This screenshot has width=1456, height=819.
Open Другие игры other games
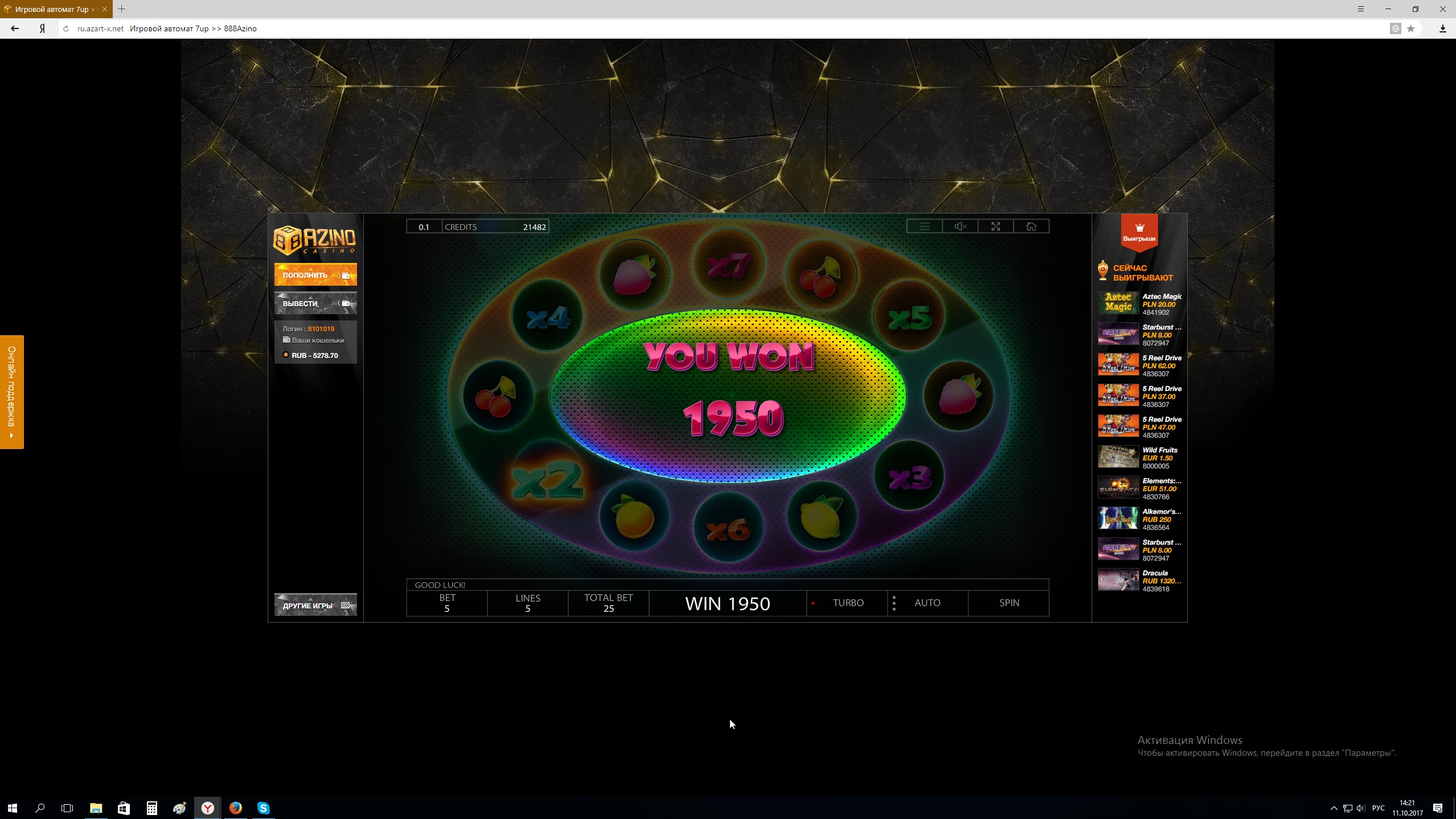point(315,606)
